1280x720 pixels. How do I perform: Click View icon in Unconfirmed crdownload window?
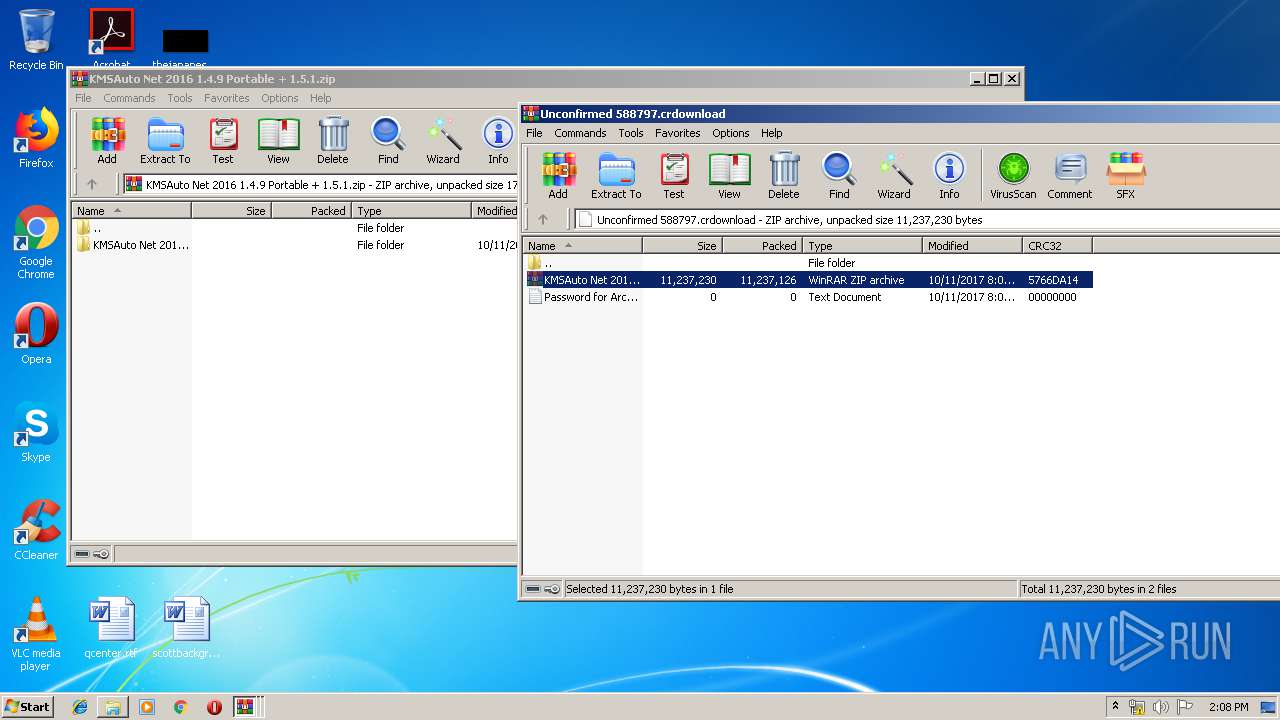point(729,176)
